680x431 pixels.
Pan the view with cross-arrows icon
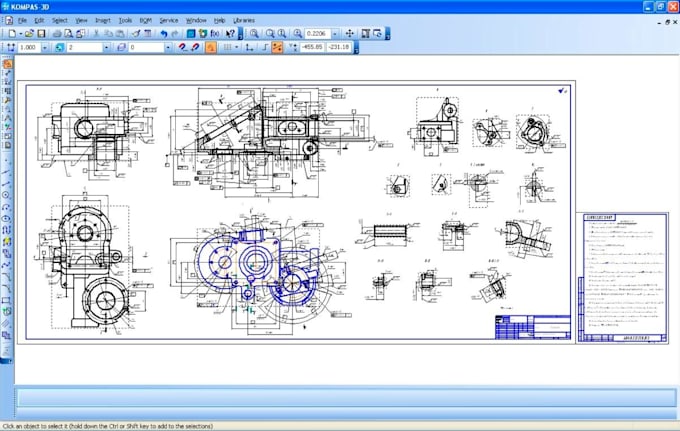click(350, 33)
